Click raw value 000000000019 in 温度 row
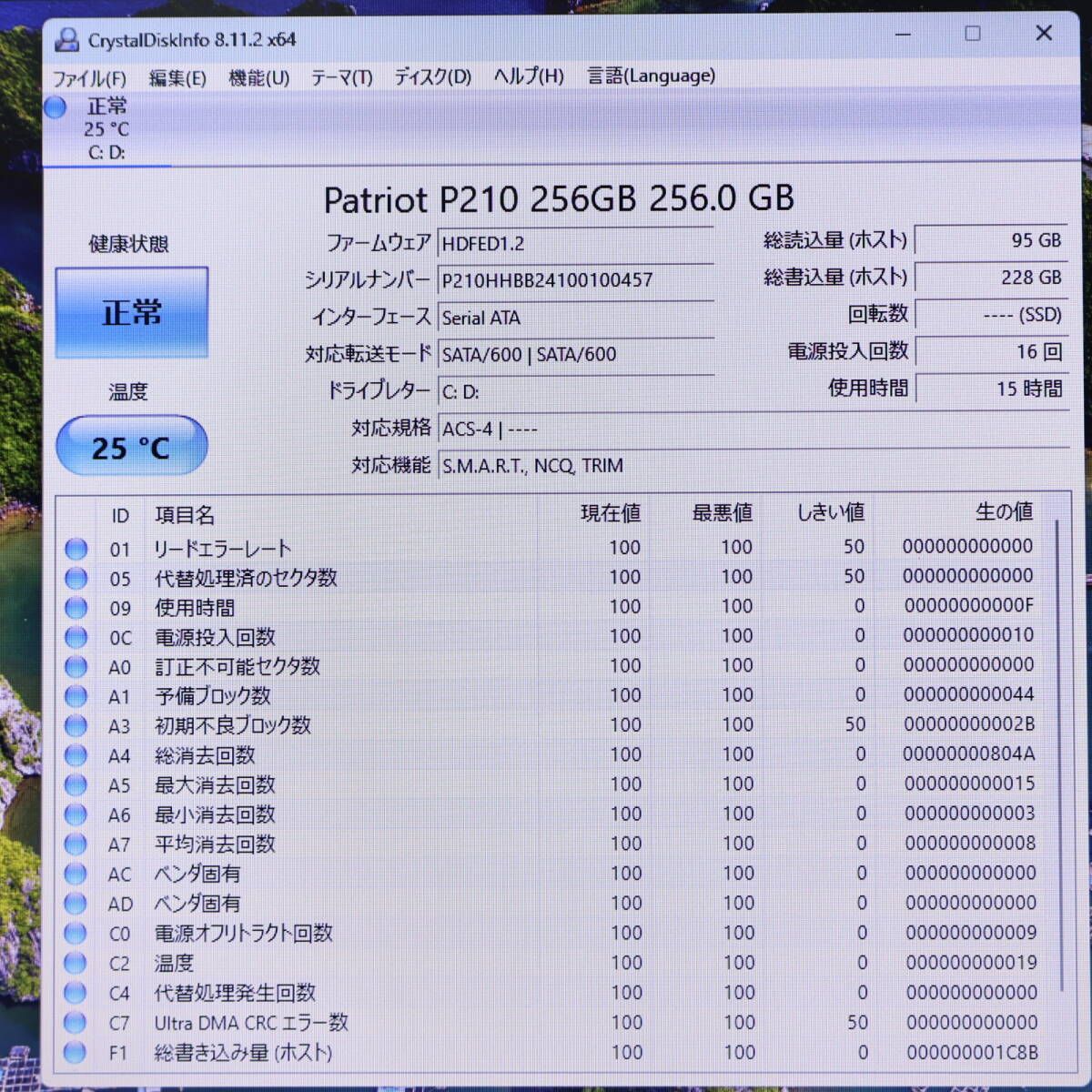 point(971,962)
